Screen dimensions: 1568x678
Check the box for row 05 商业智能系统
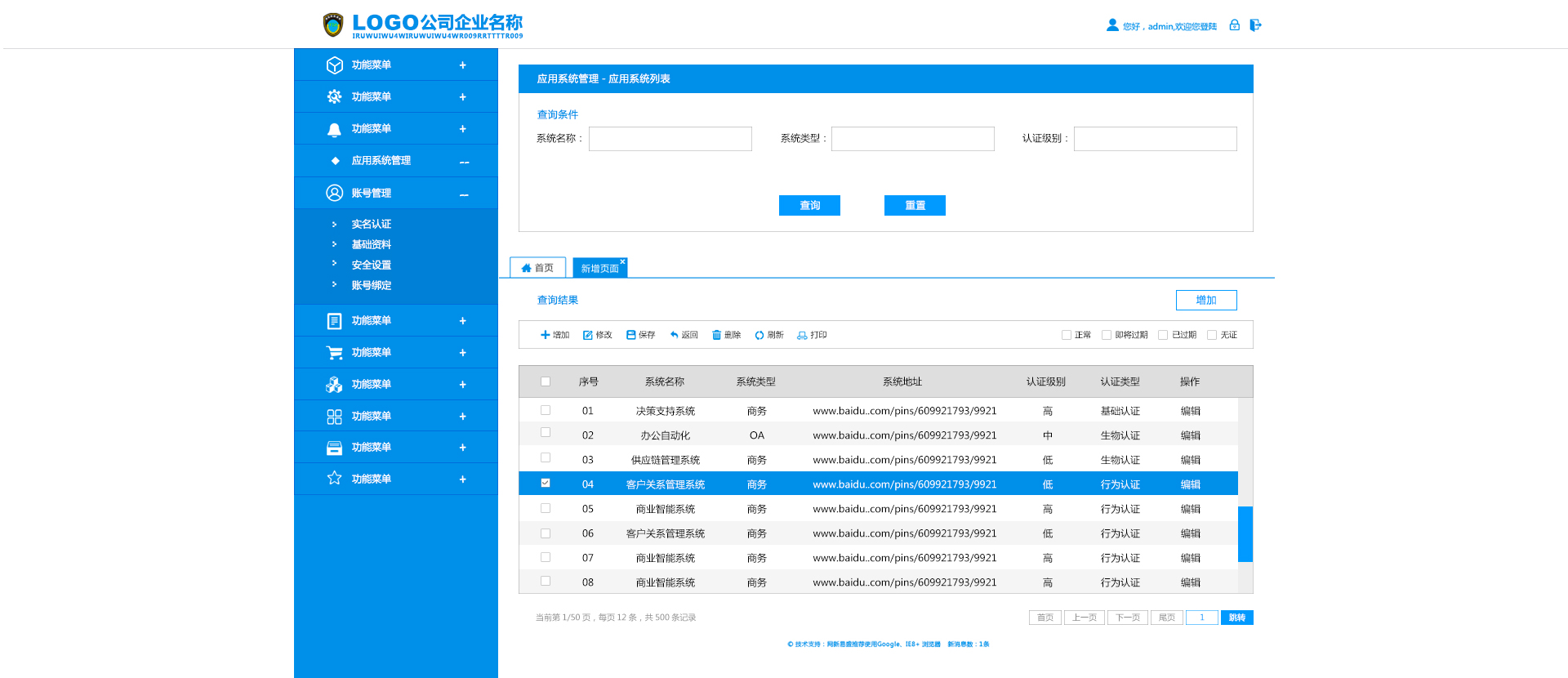coord(546,508)
